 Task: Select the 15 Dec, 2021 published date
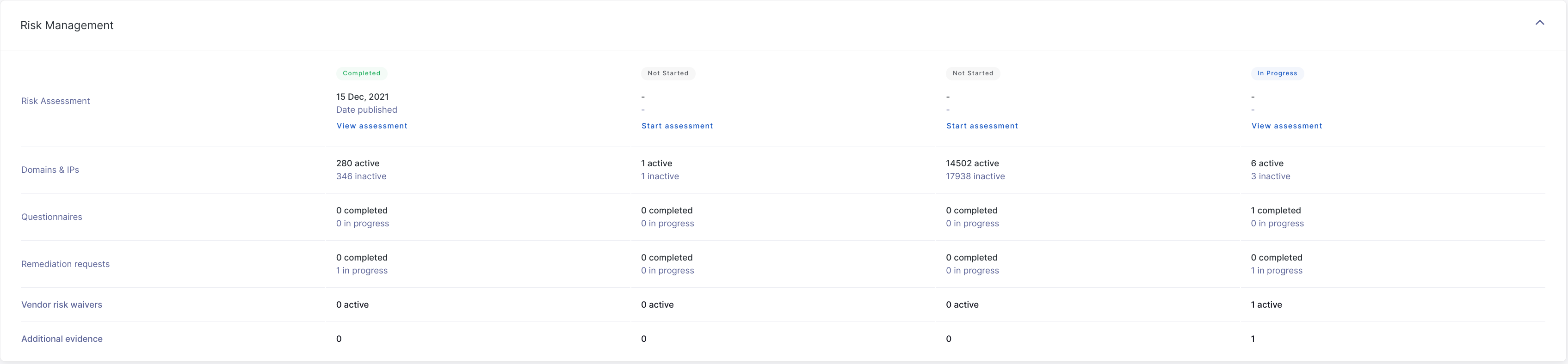pyautogui.click(x=362, y=97)
